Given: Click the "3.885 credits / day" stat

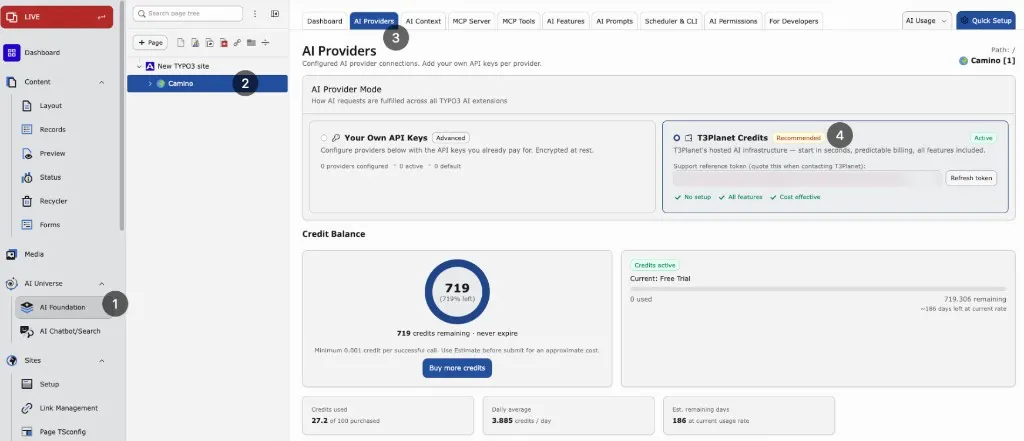Looking at the screenshot, I should click(x=521, y=421).
